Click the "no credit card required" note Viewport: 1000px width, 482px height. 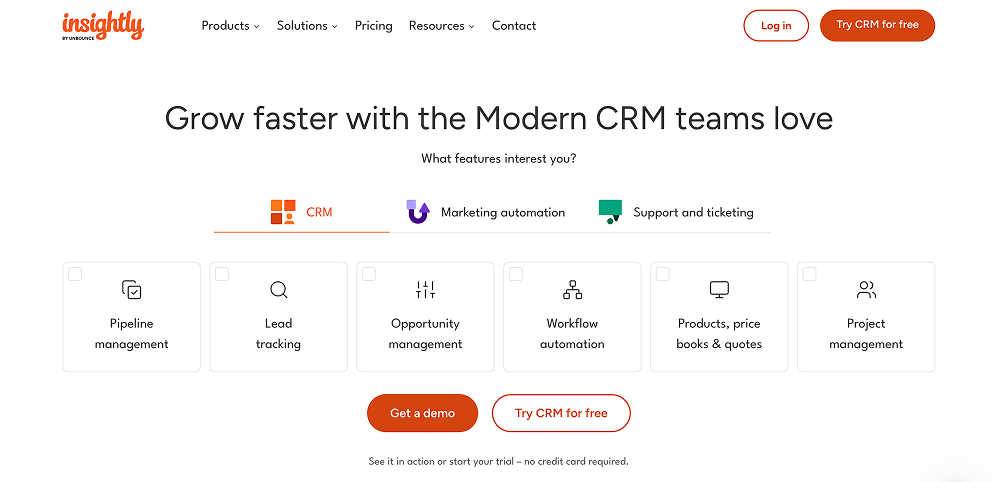click(576, 461)
